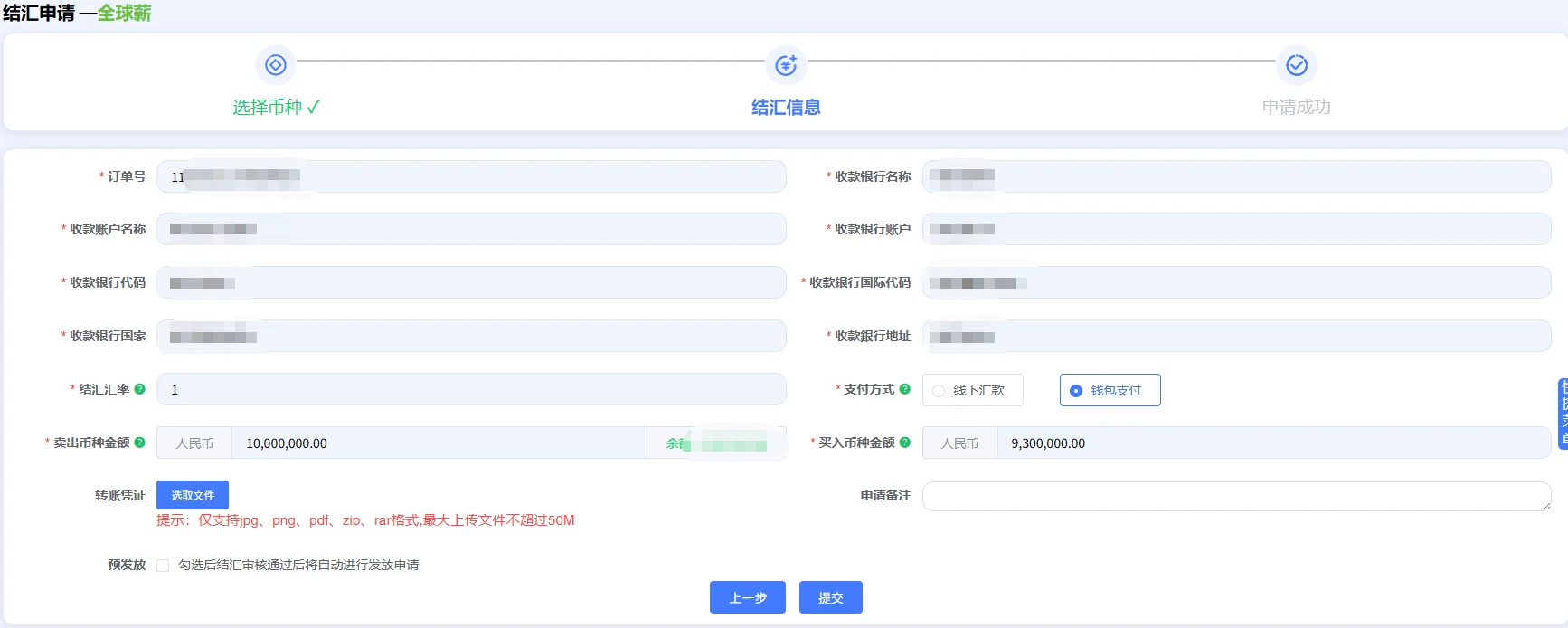The height and width of the screenshot is (628, 1568).
Task: Open help tooltip next to 支付方式
Action: point(904,389)
